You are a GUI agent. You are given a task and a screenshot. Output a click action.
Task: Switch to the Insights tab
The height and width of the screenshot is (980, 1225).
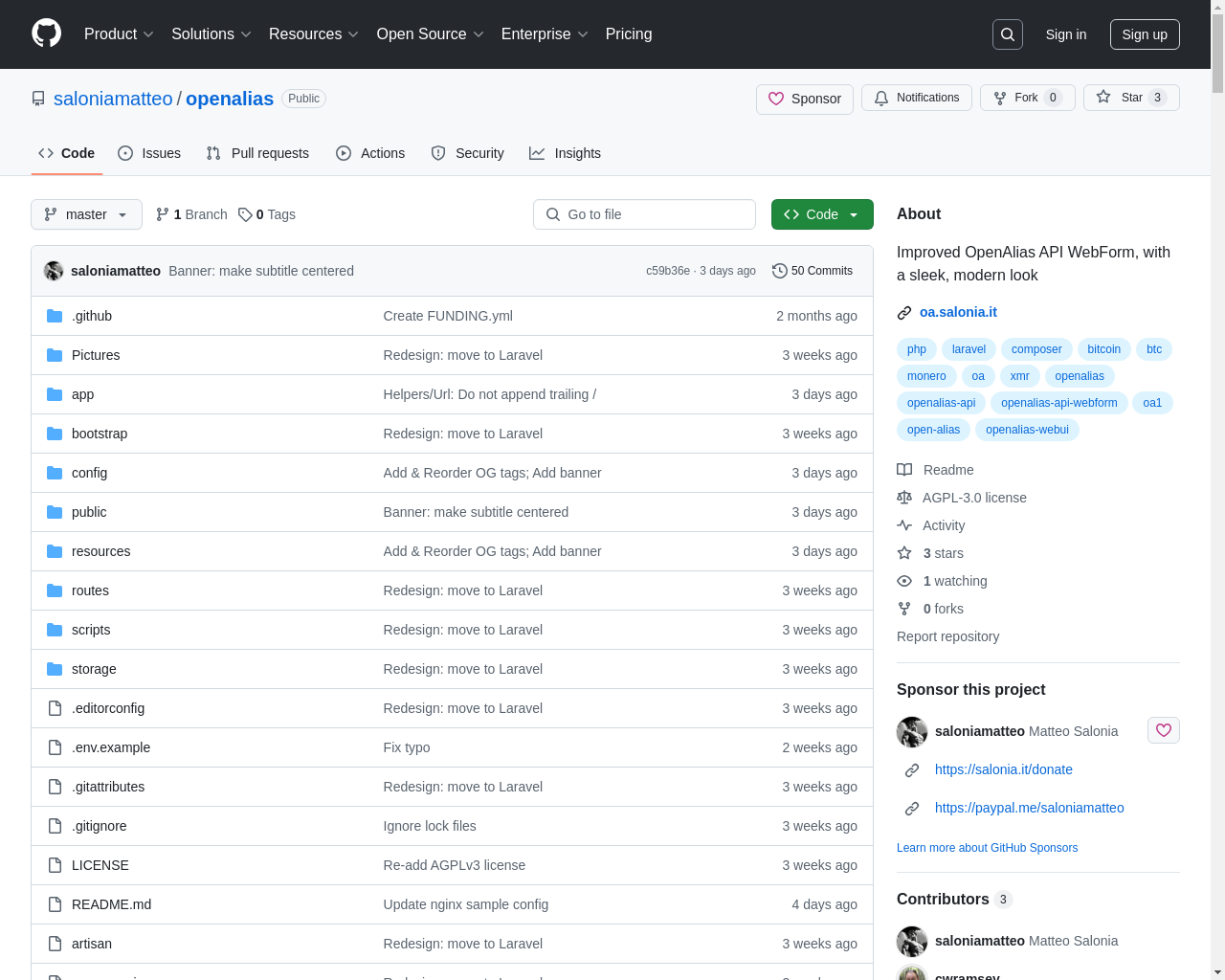[566, 153]
